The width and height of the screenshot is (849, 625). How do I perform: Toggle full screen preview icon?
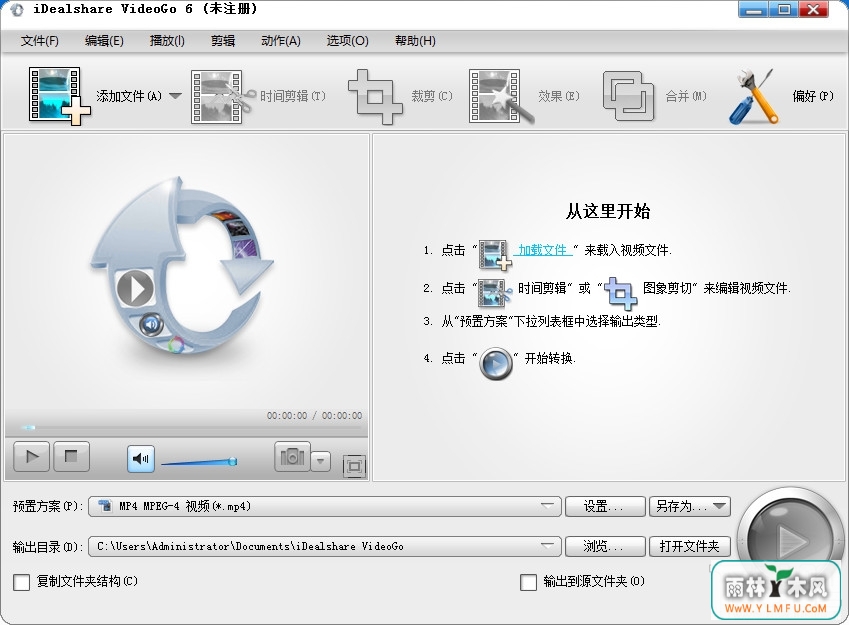354,466
